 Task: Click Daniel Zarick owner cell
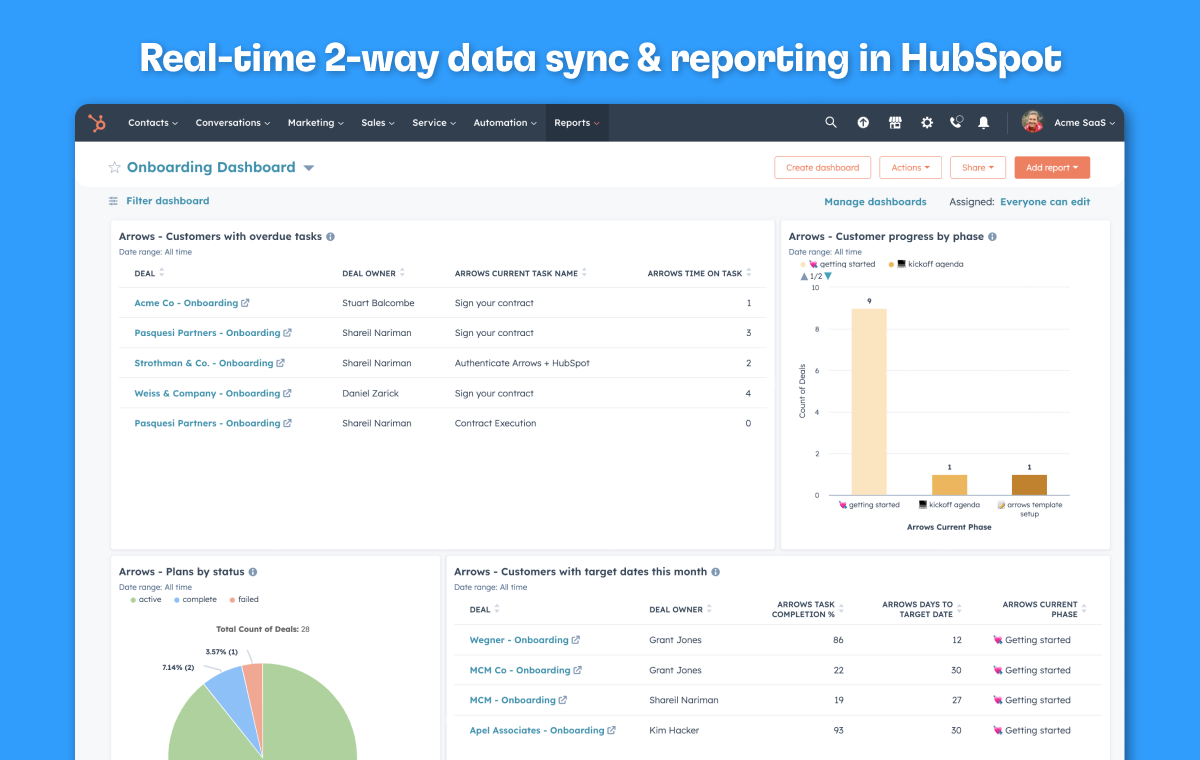(370, 393)
